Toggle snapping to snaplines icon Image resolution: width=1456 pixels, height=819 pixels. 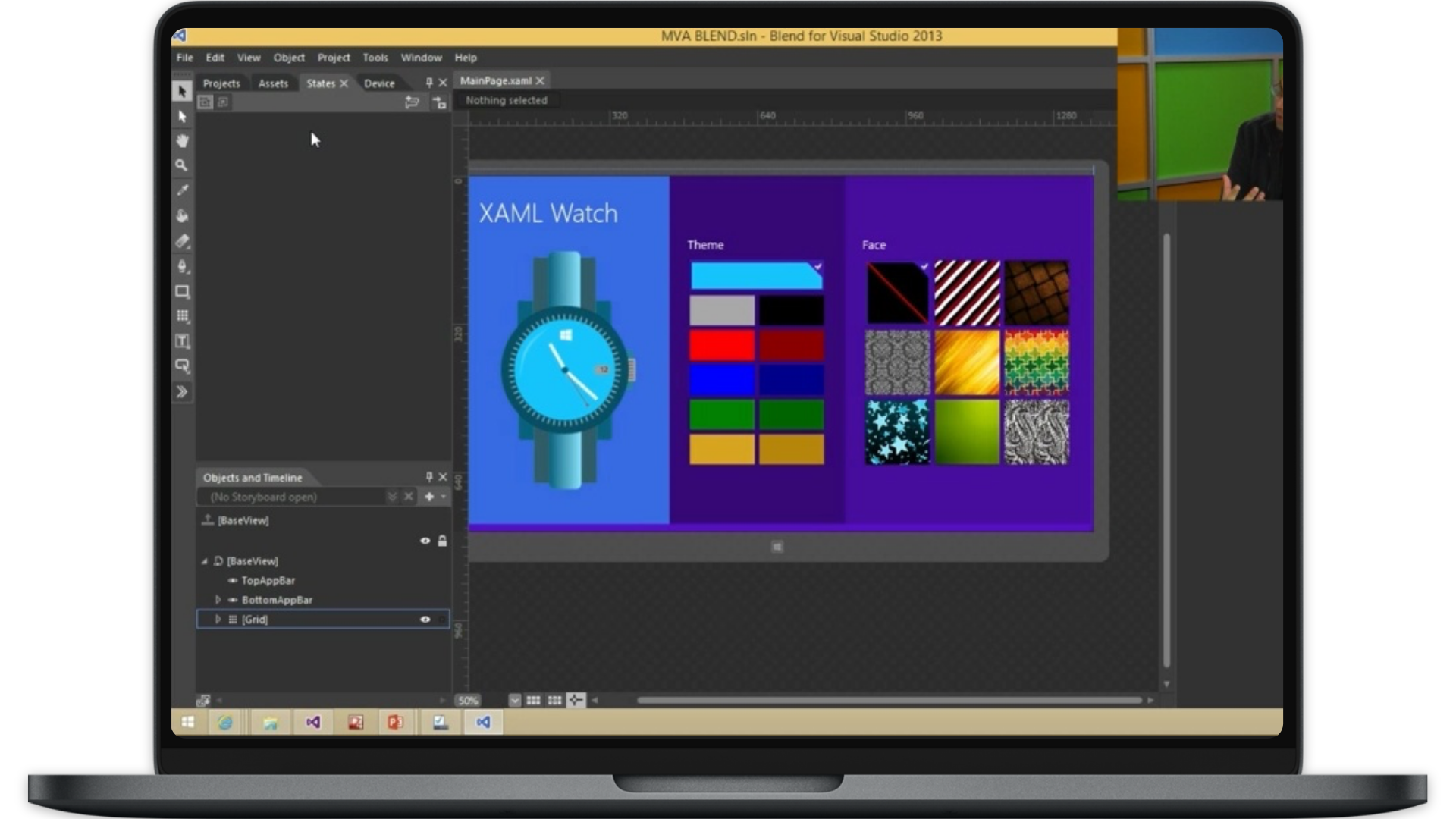coord(576,701)
